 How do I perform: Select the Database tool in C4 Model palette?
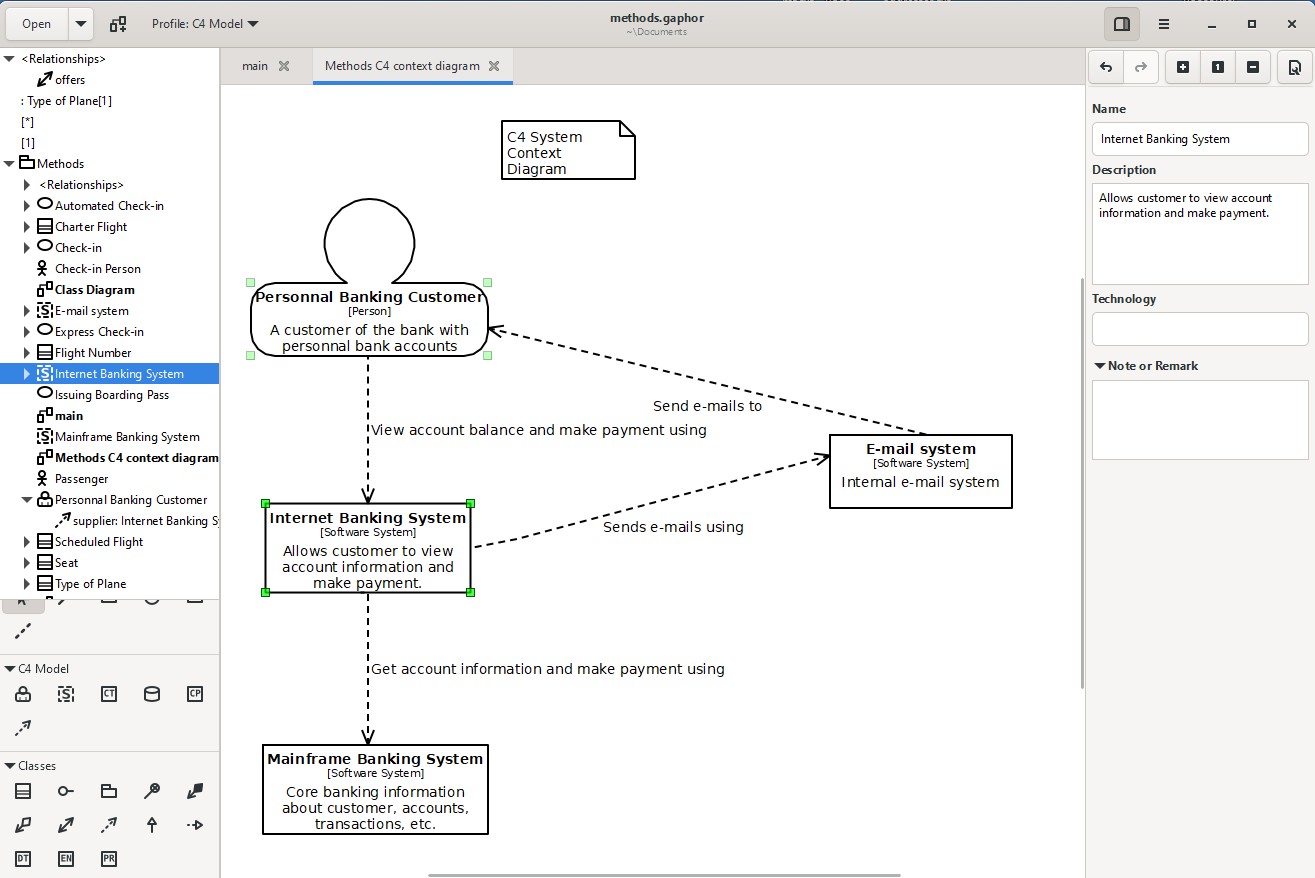pos(151,694)
